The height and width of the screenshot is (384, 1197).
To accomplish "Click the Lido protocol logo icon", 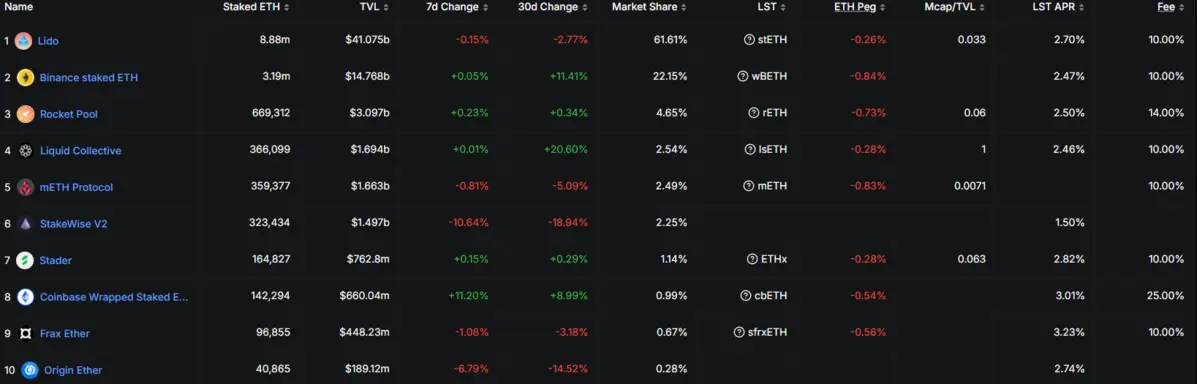I will (24, 40).
